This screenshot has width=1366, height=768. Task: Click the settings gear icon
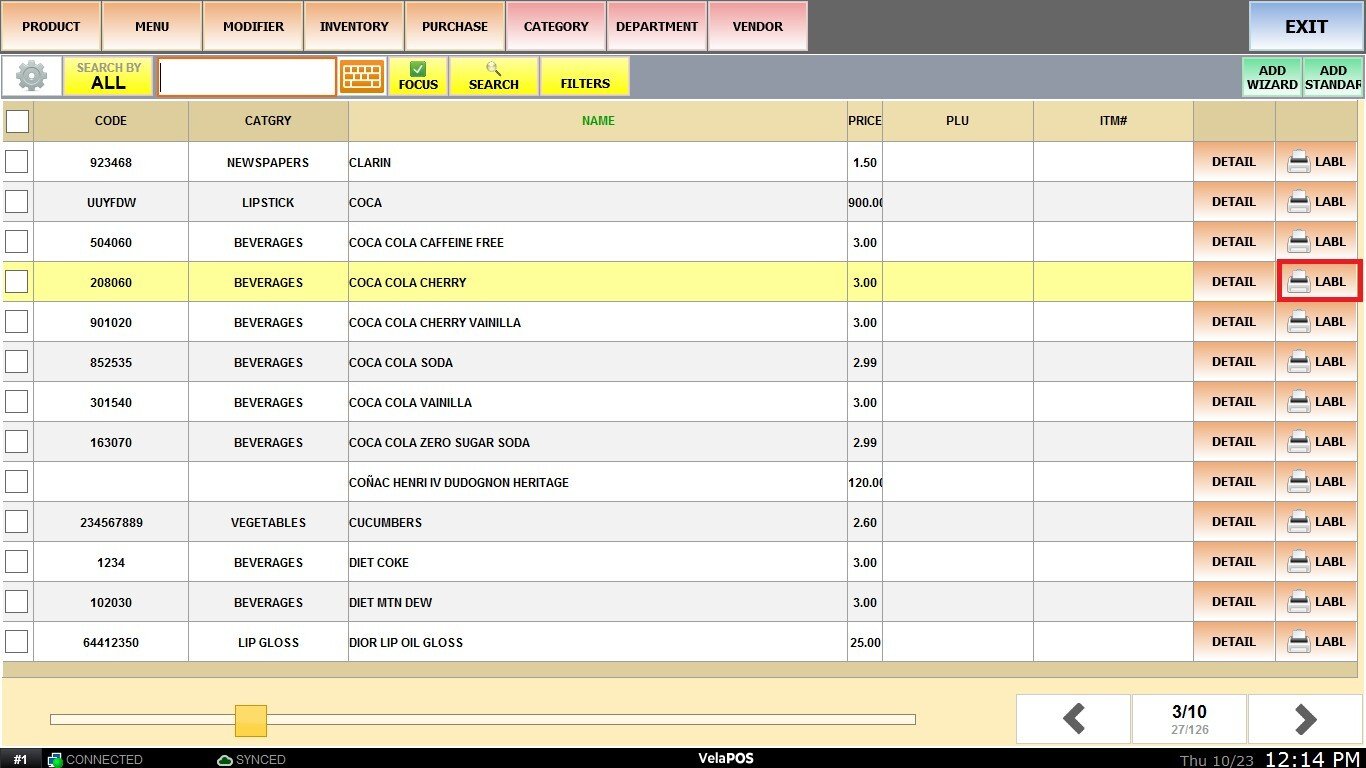tap(31, 76)
